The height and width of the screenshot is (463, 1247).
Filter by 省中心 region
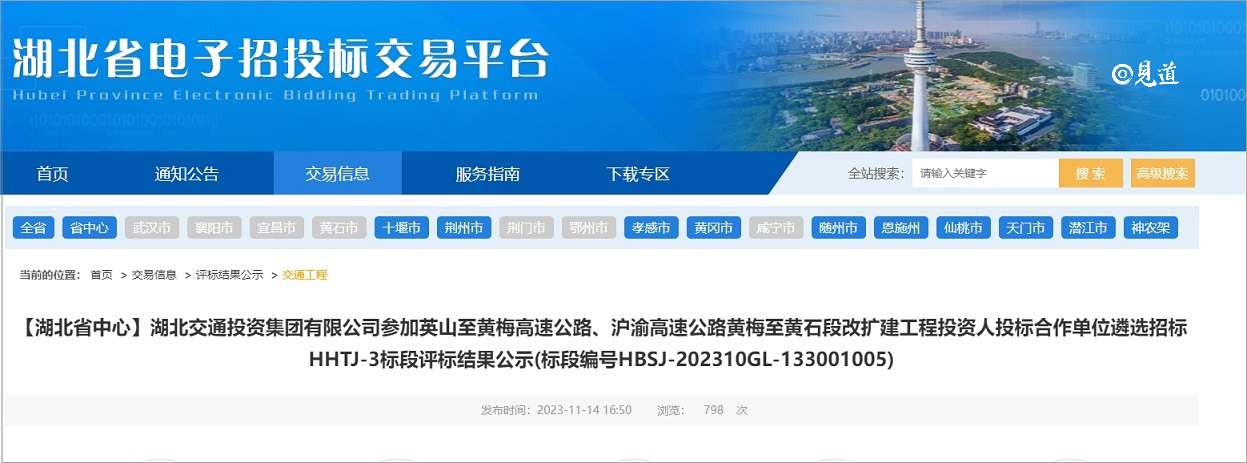click(x=90, y=228)
